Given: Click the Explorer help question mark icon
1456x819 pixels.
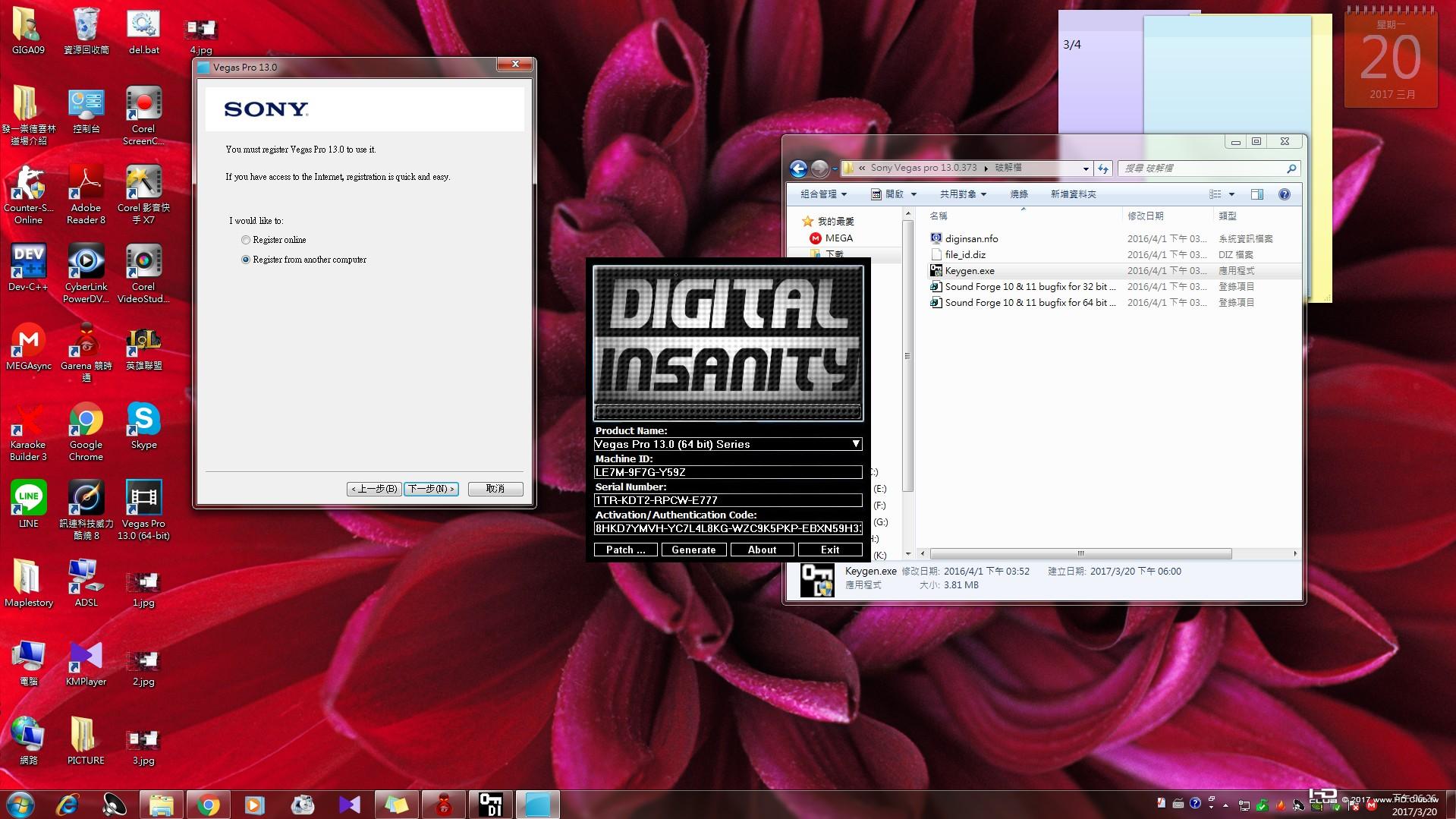Looking at the screenshot, I should click(x=1284, y=194).
